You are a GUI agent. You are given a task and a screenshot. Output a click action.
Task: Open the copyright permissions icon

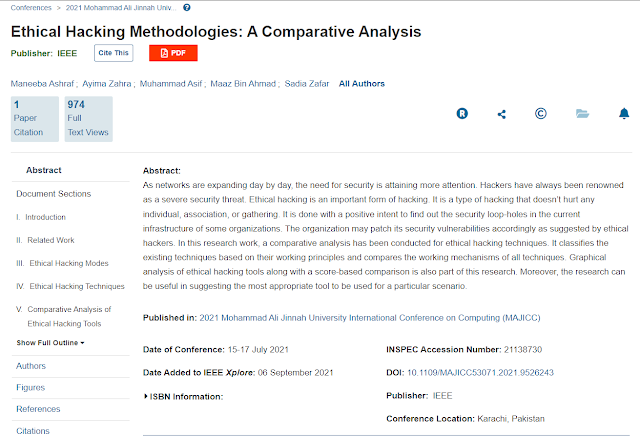pos(541,113)
